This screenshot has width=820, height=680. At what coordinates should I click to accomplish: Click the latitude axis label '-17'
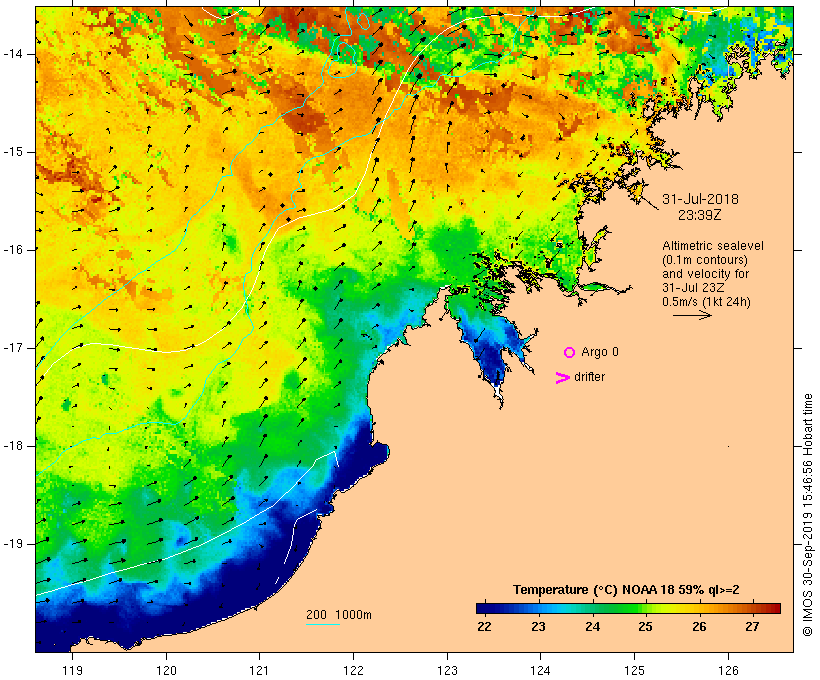(x=13, y=348)
